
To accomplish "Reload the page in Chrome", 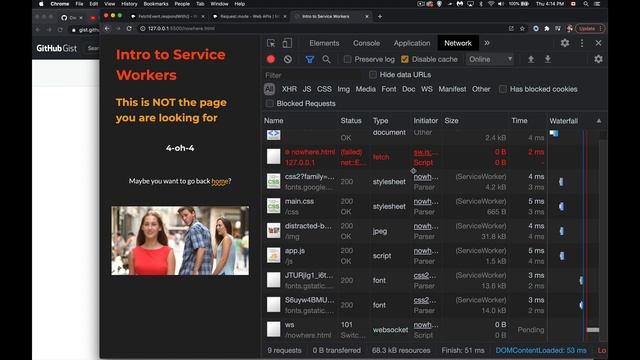I will [129, 29].
